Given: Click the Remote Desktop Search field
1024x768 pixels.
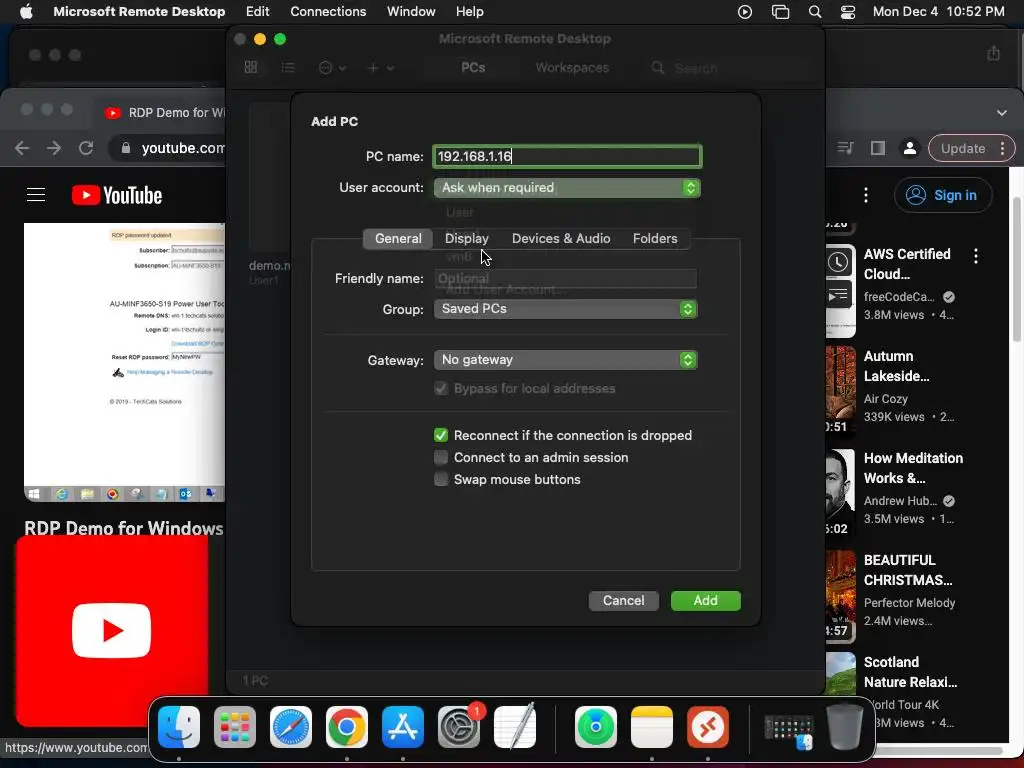Looking at the screenshot, I should click(728, 67).
